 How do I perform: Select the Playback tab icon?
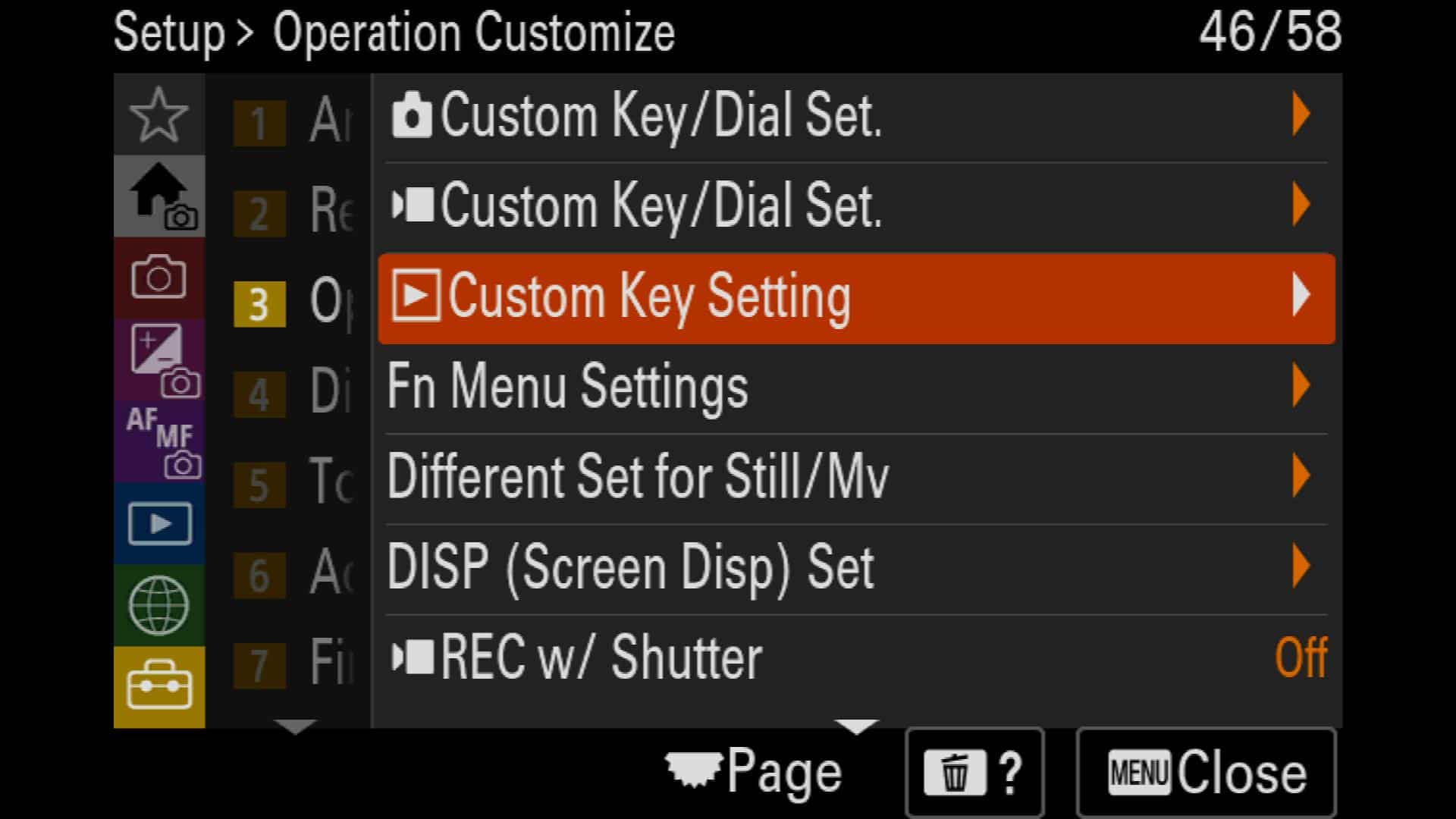coord(158,523)
